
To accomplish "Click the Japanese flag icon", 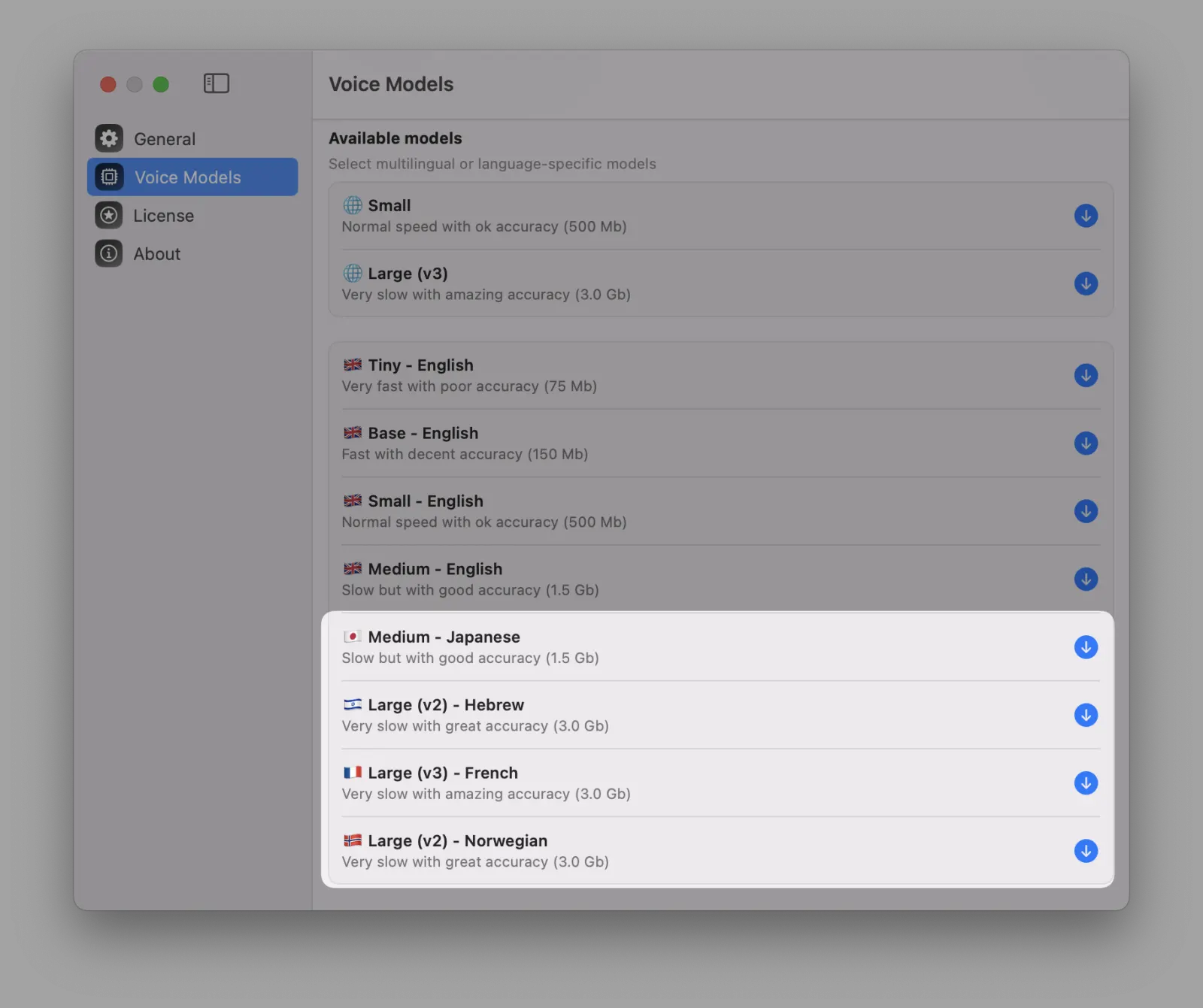I will (353, 637).
